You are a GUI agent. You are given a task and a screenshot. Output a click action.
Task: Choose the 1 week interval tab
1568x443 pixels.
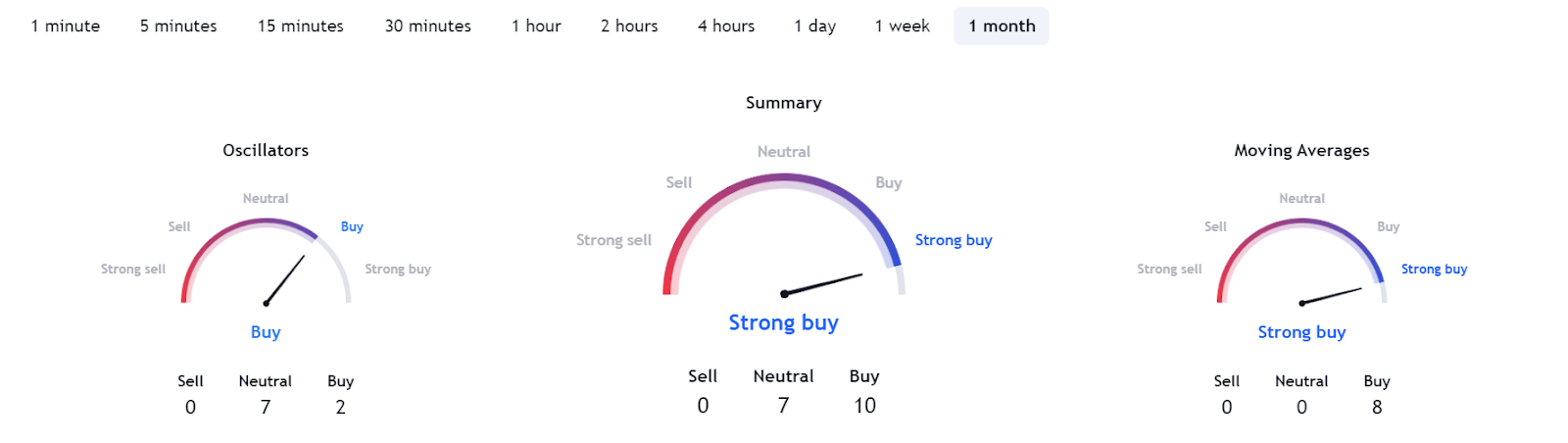[x=903, y=26]
